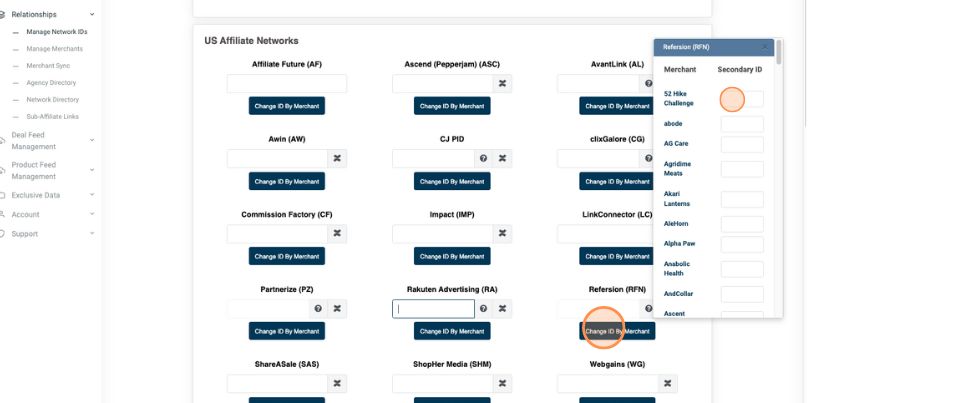Collapse the Relationships sidebar section

92,15
